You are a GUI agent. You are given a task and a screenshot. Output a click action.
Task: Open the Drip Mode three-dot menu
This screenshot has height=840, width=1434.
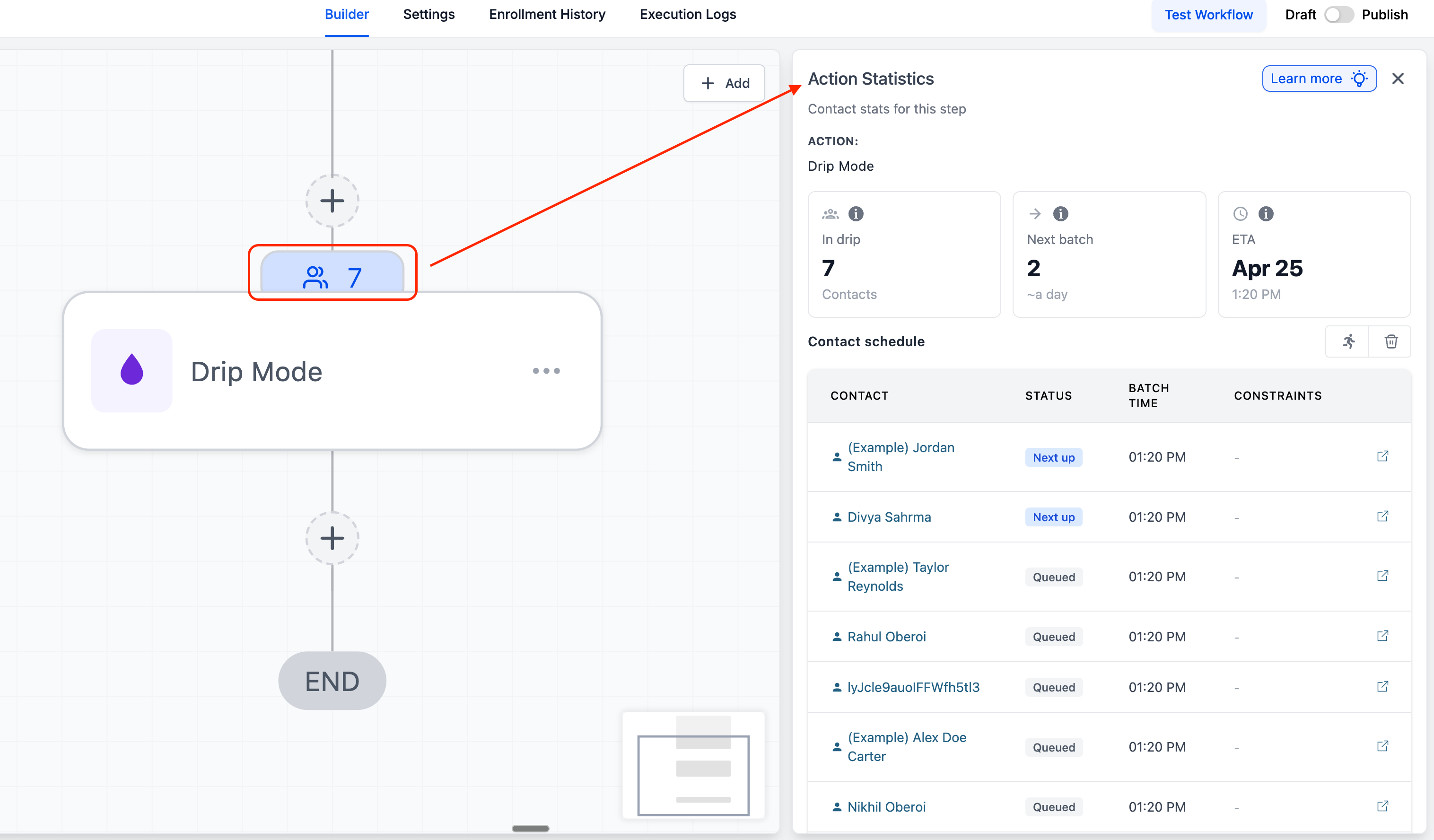coord(546,370)
